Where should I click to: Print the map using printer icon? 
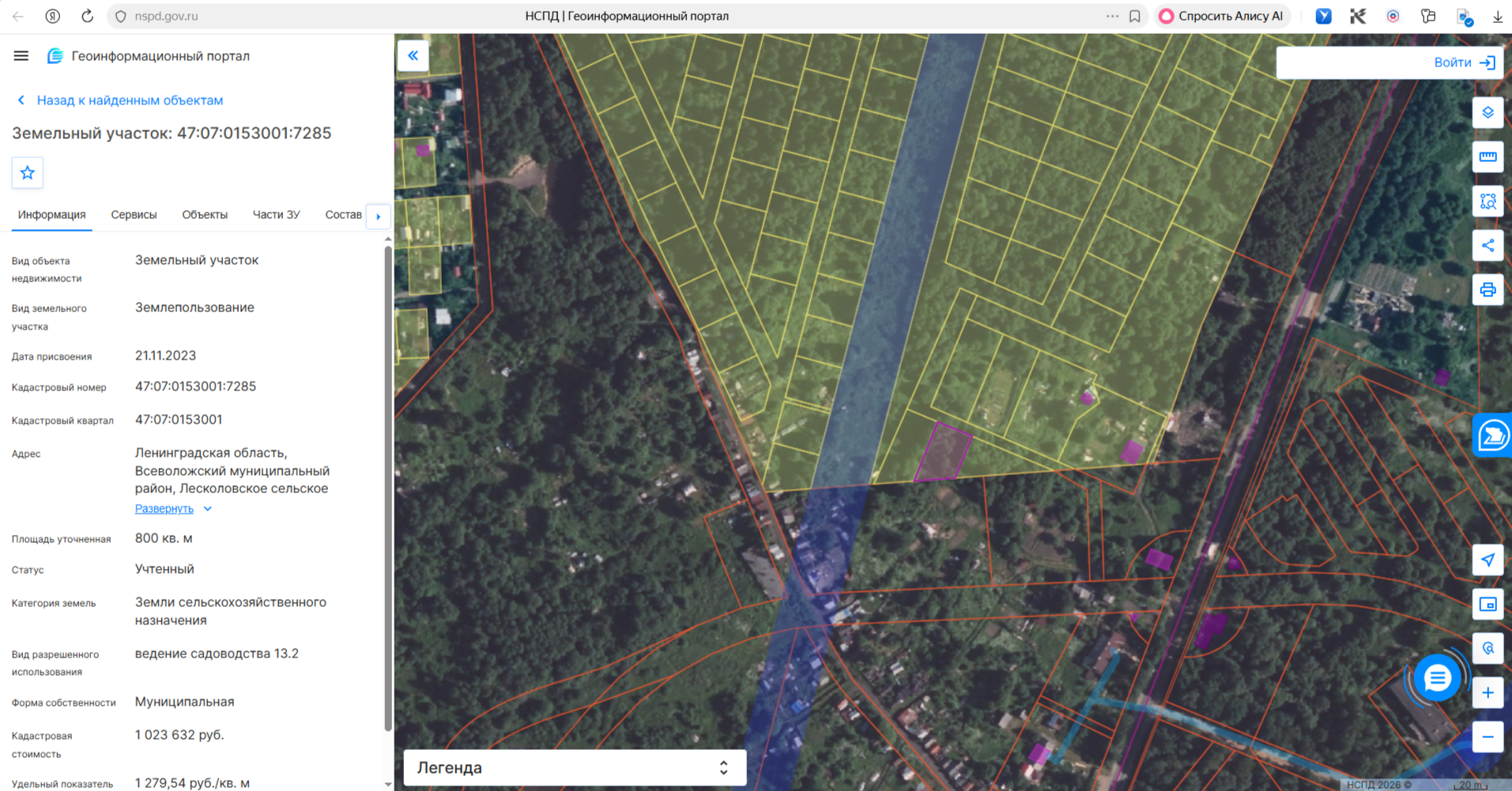(x=1487, y=290)
